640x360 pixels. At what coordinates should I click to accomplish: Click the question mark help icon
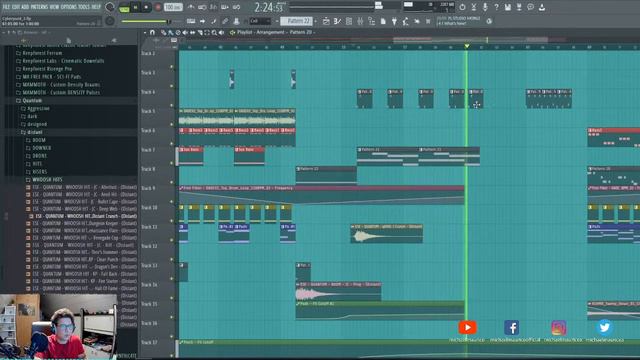point(496,7)
